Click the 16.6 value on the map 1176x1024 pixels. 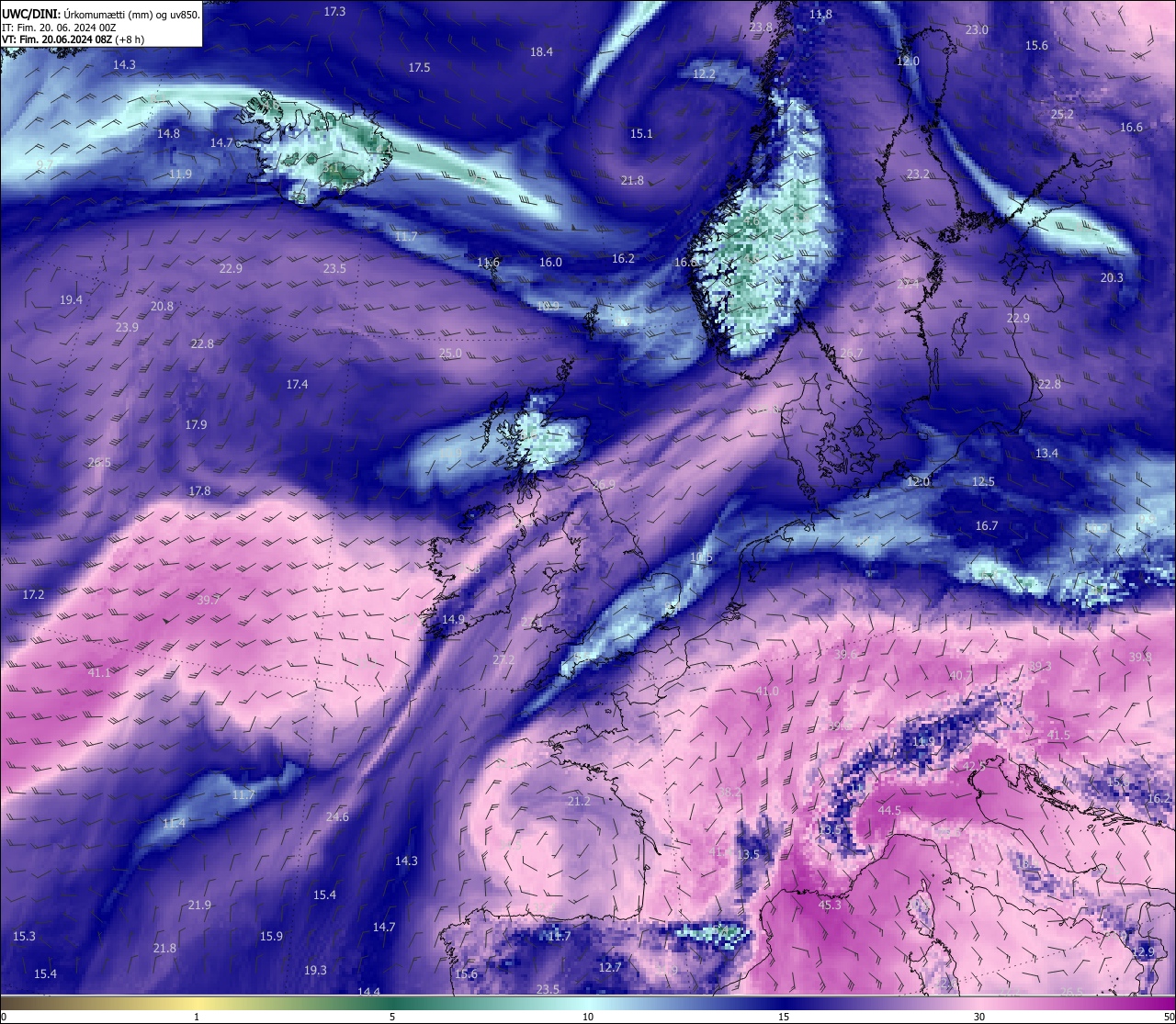coord(1132,127)
